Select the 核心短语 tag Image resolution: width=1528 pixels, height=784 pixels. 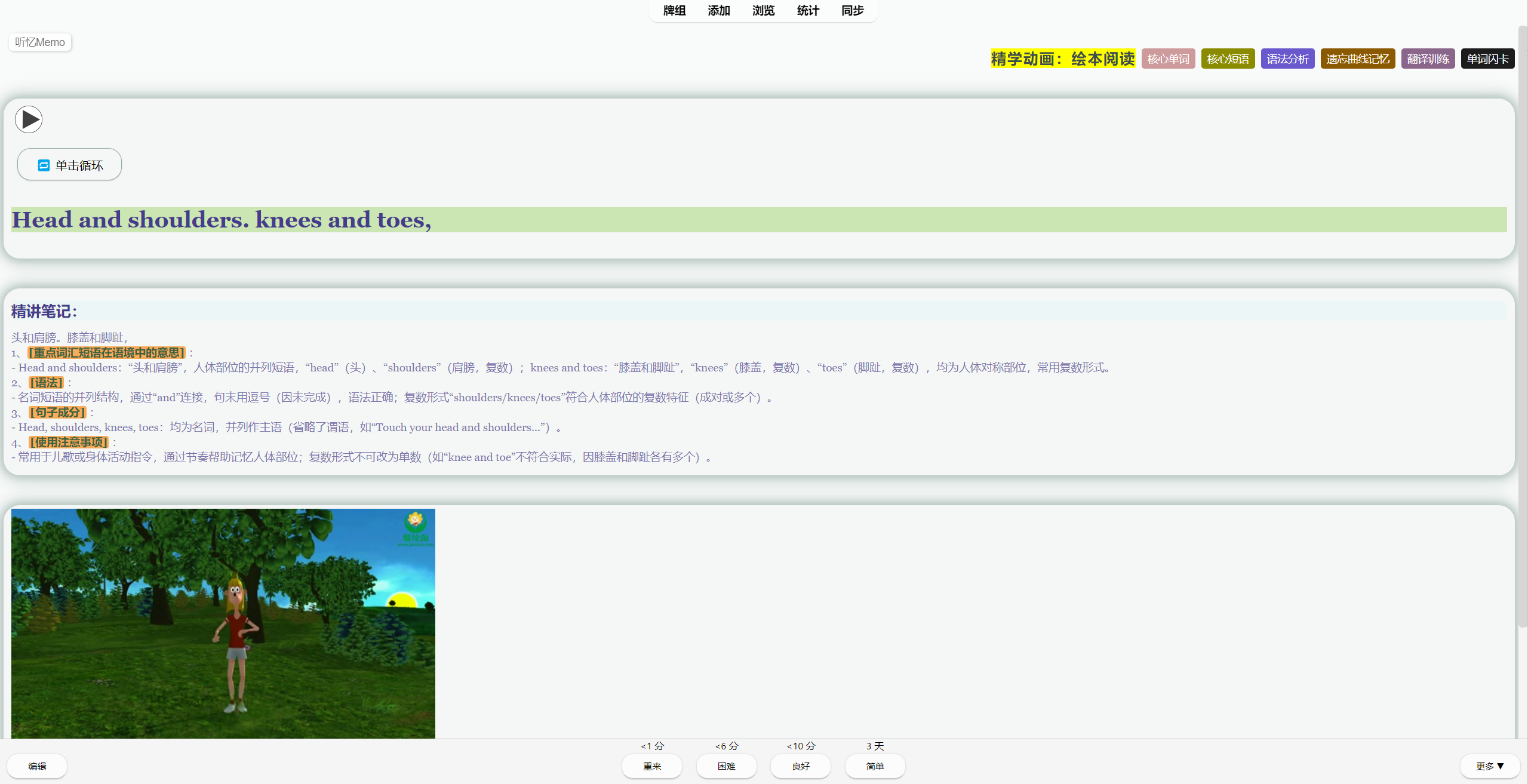tap(1228, 59)
